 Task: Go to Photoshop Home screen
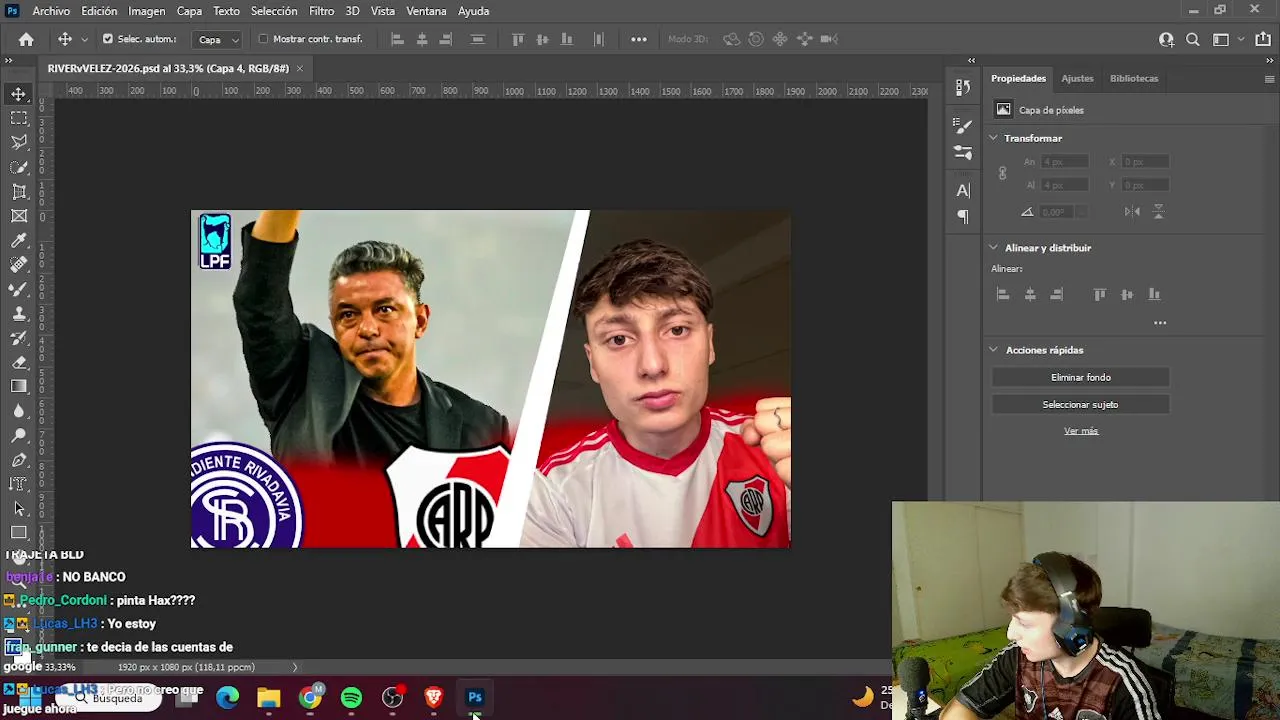pos(26,39)
